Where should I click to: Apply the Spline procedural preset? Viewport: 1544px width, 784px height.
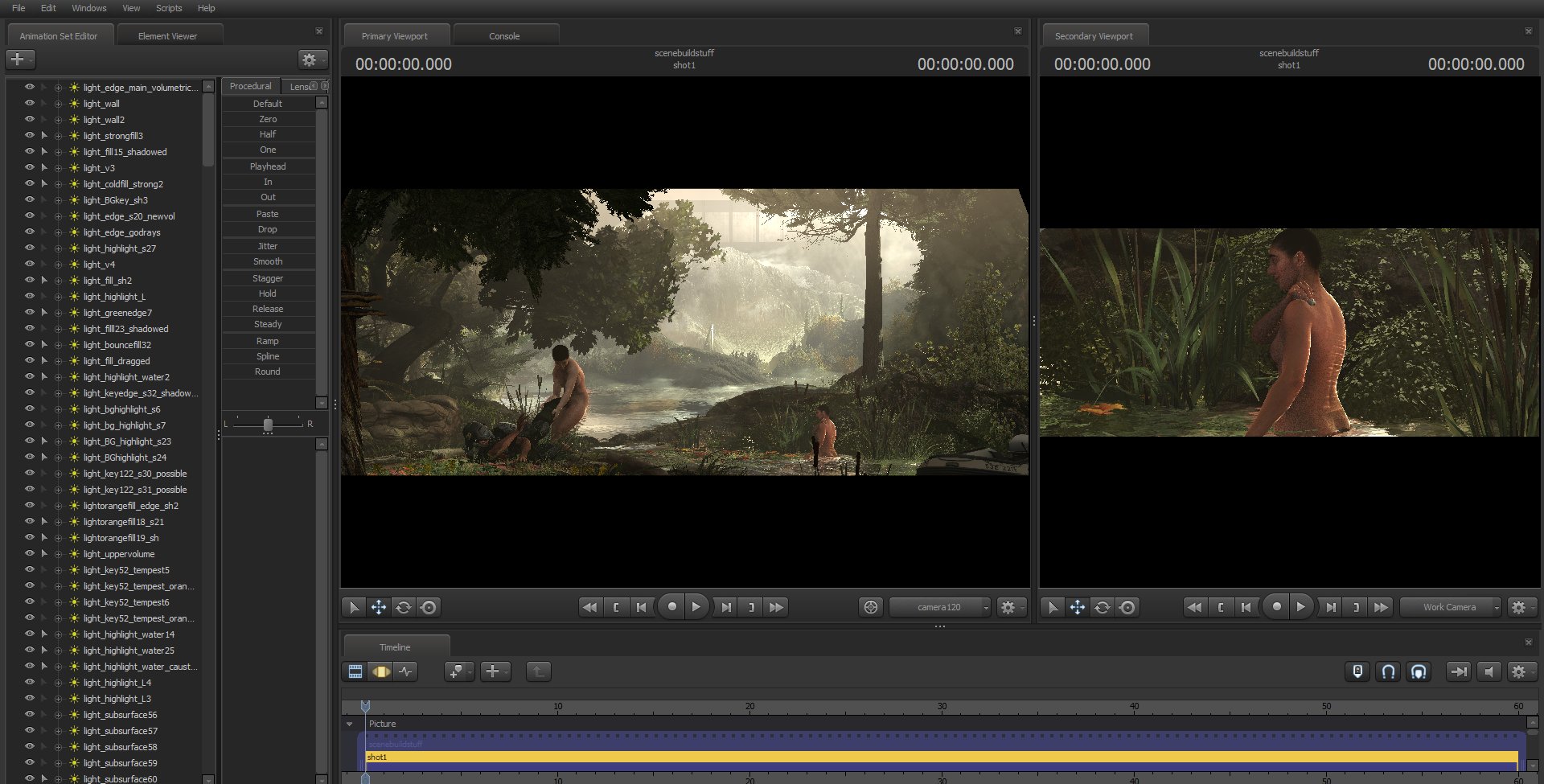(268, 356)
